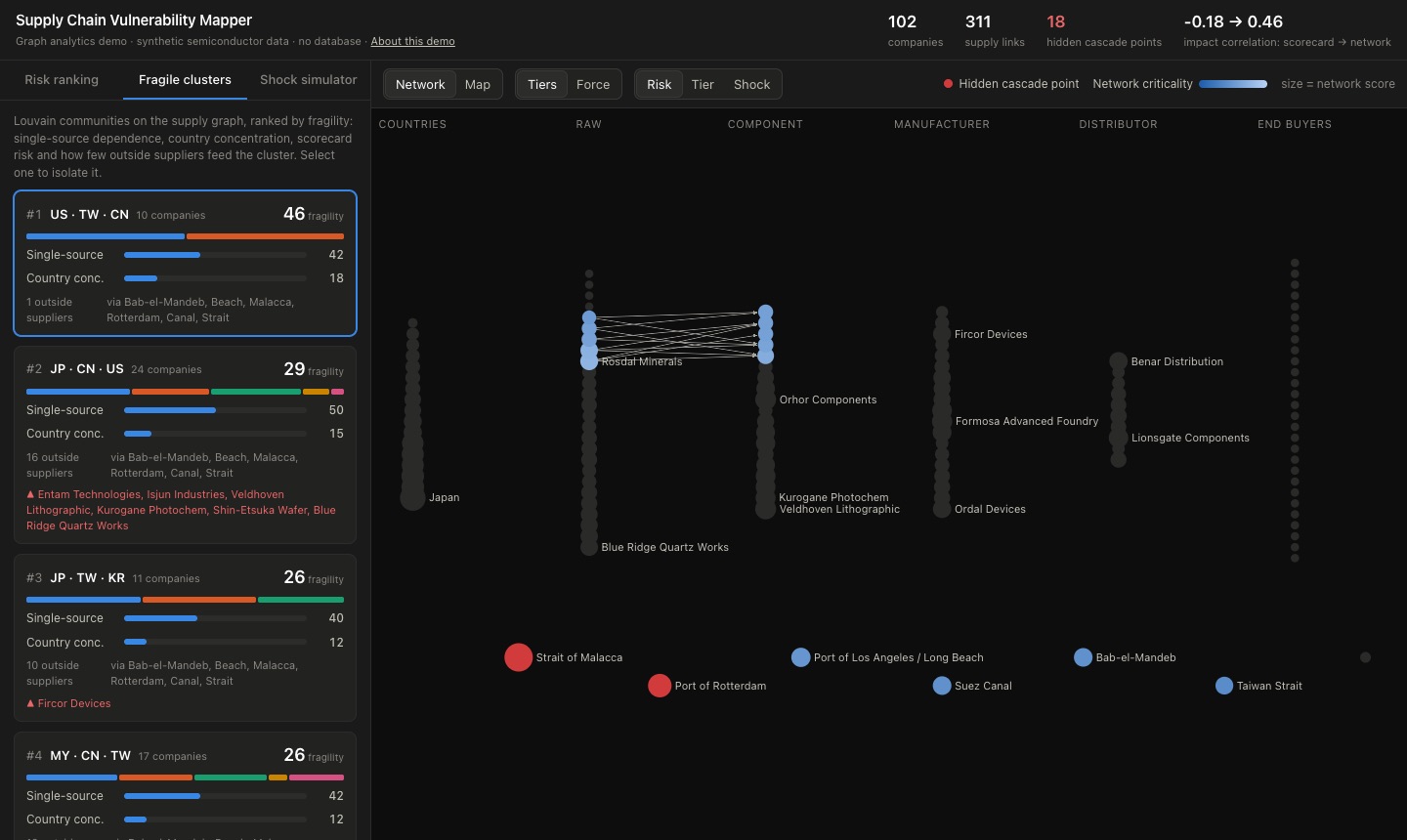Click the MANUFACTURER tier column header
Screen dimensions: 1407x840
click(x=942, y=124)
